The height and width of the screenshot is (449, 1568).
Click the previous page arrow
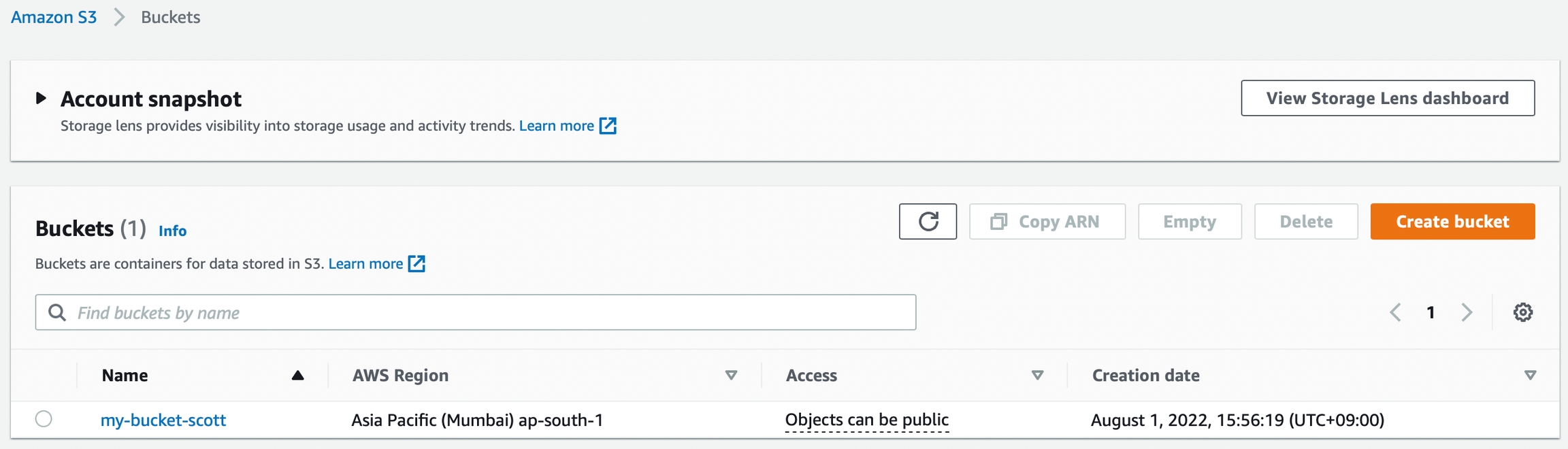1395,312
